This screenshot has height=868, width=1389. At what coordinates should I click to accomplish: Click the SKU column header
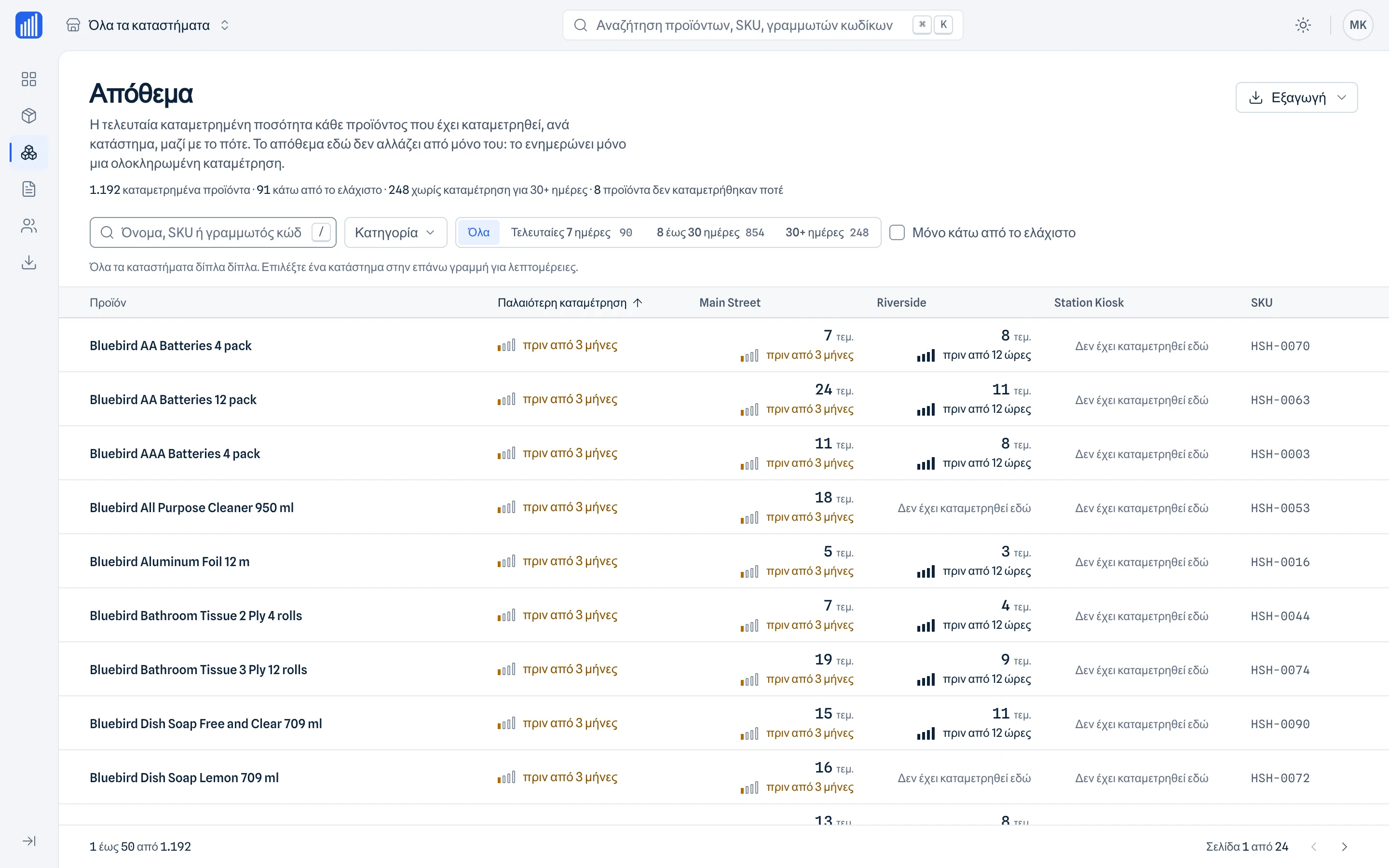pyautogui.click(x=1262, y=302)
